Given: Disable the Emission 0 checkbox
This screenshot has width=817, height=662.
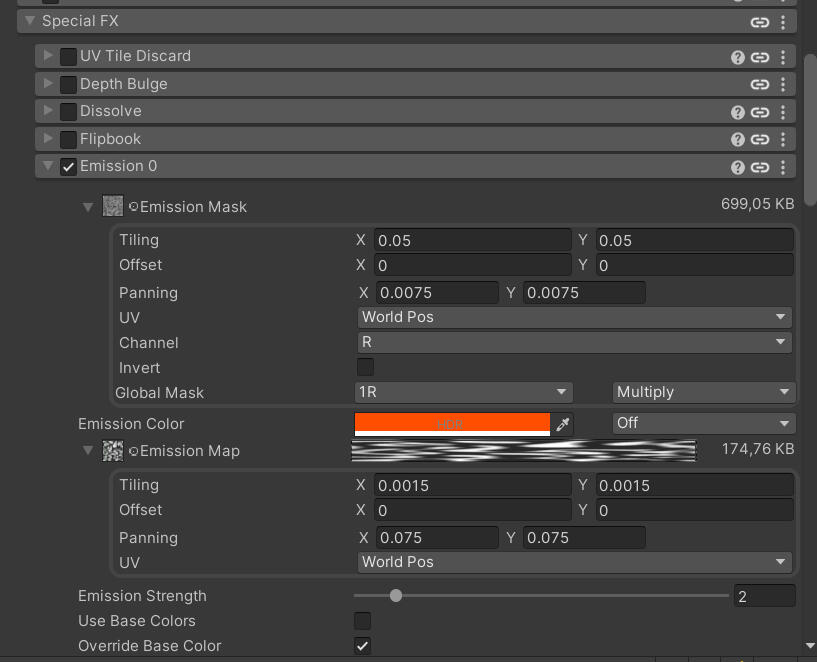Looking at the screenshot, I should [68, 167].
